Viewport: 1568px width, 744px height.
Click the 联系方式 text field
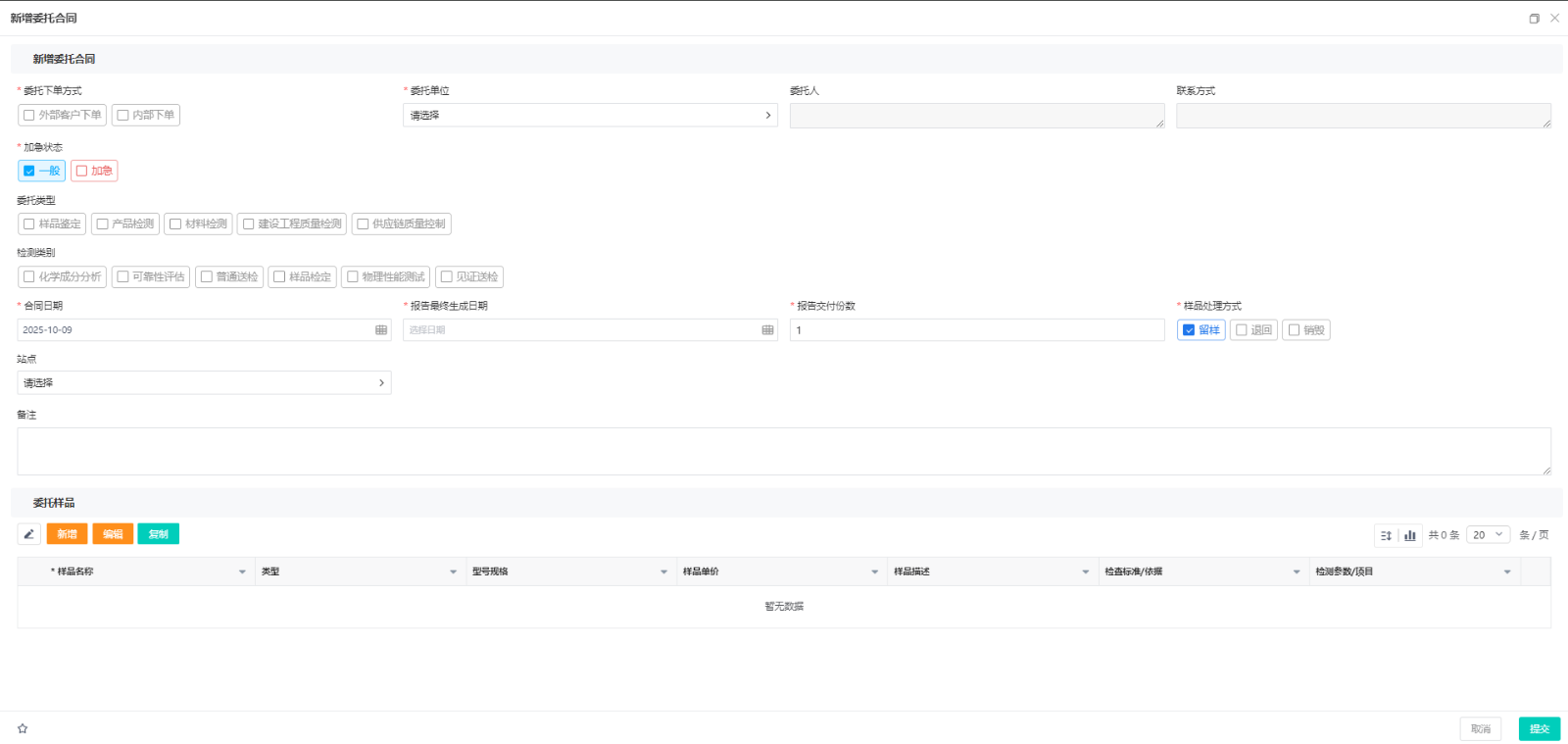click(1363, 116)
